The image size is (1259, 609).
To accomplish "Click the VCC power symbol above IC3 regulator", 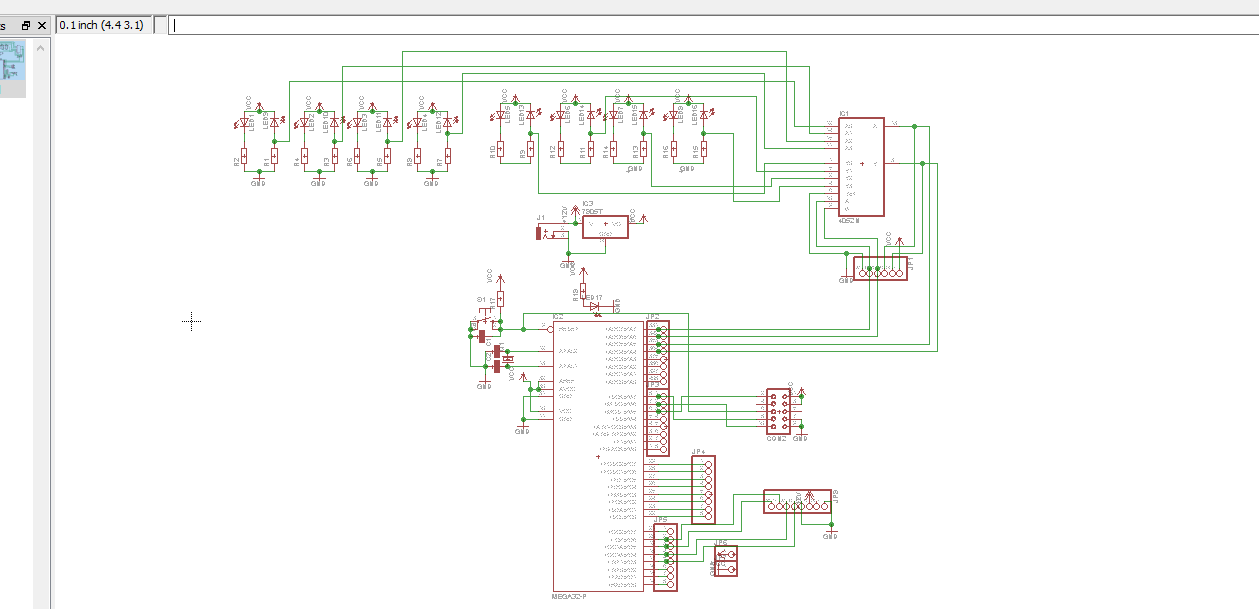I will pos(643,217).
